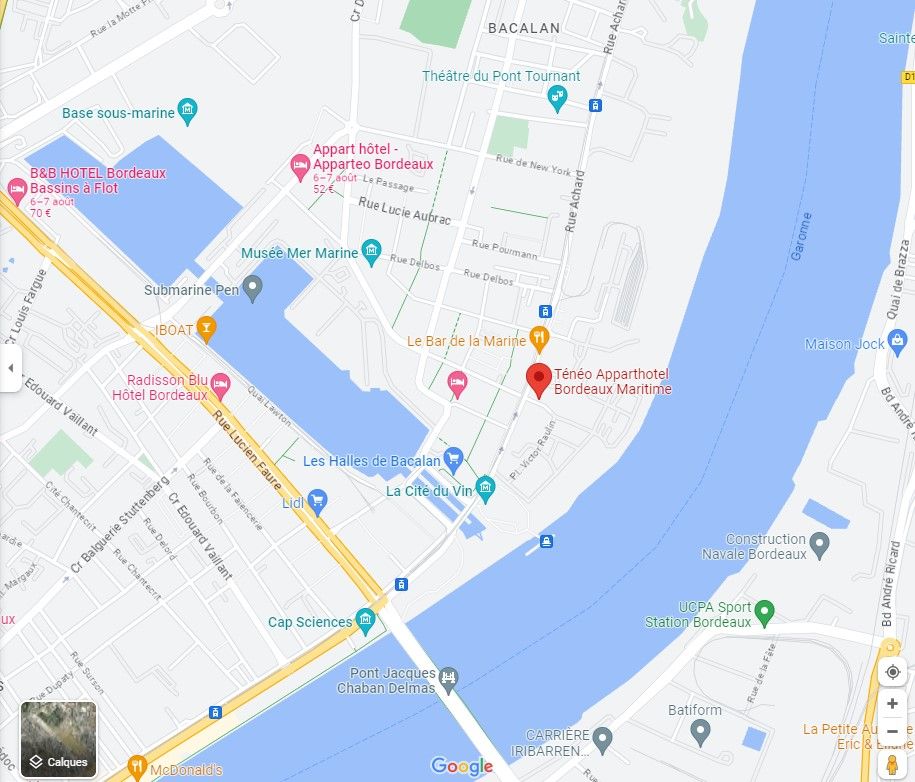This screenshot has width=915, height=782.
Task: Click the IBOAT bar marker
Action: [x=206, y=329]
